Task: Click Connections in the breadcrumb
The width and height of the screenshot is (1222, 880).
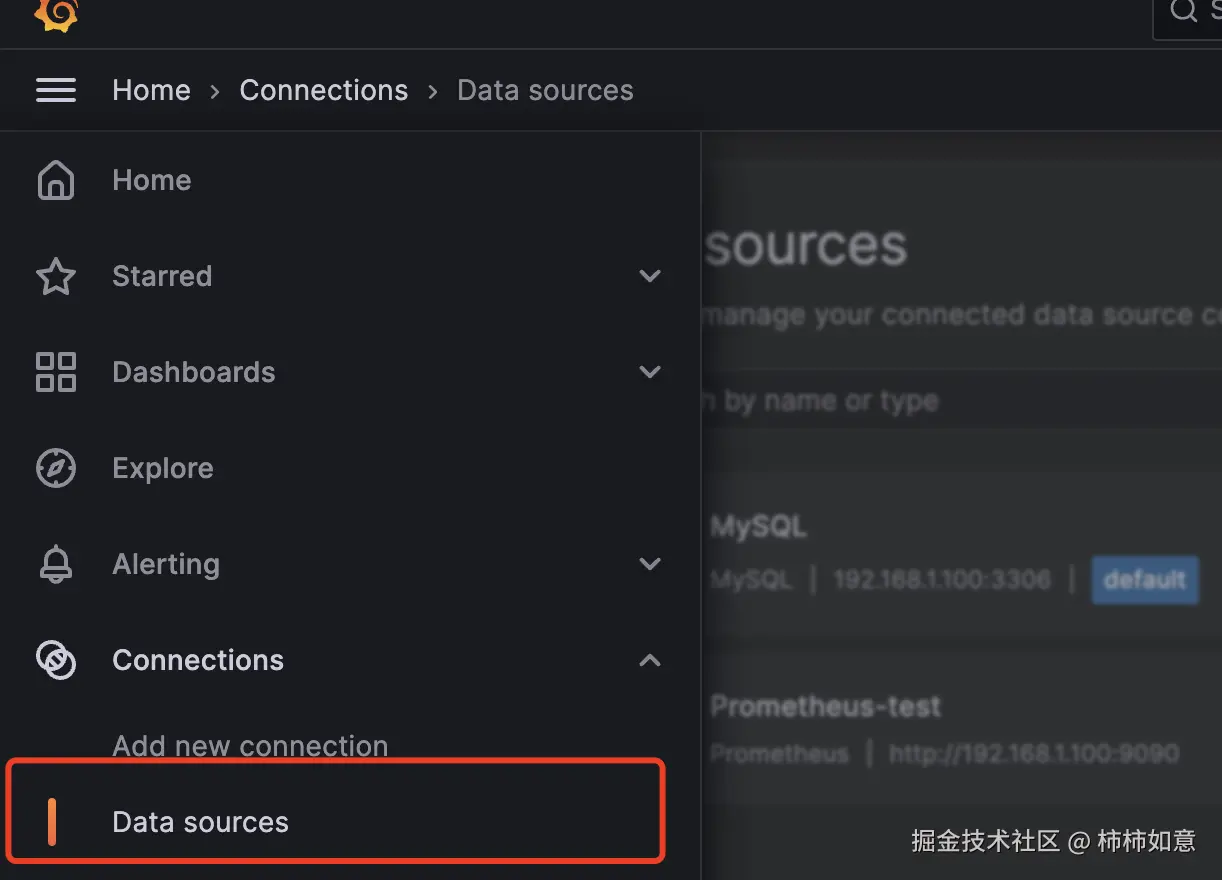Action: (323, 90)
